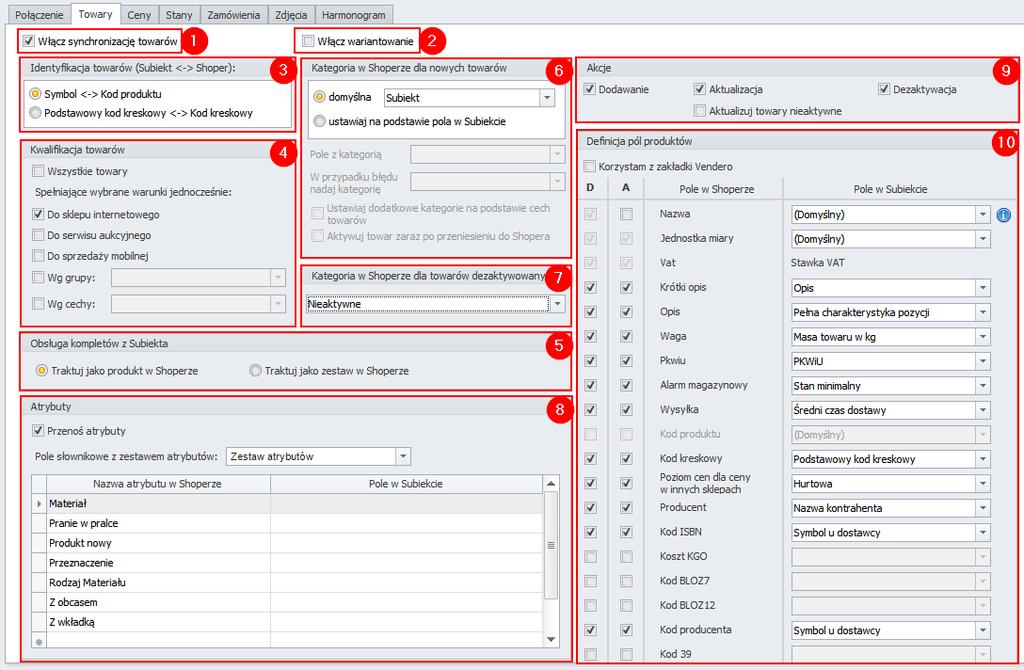This screenshot has height=670, width=1024.
Task: Choose ustawiaj na podstawie pola w Subiekcie
Action: (x=319, y=121)
